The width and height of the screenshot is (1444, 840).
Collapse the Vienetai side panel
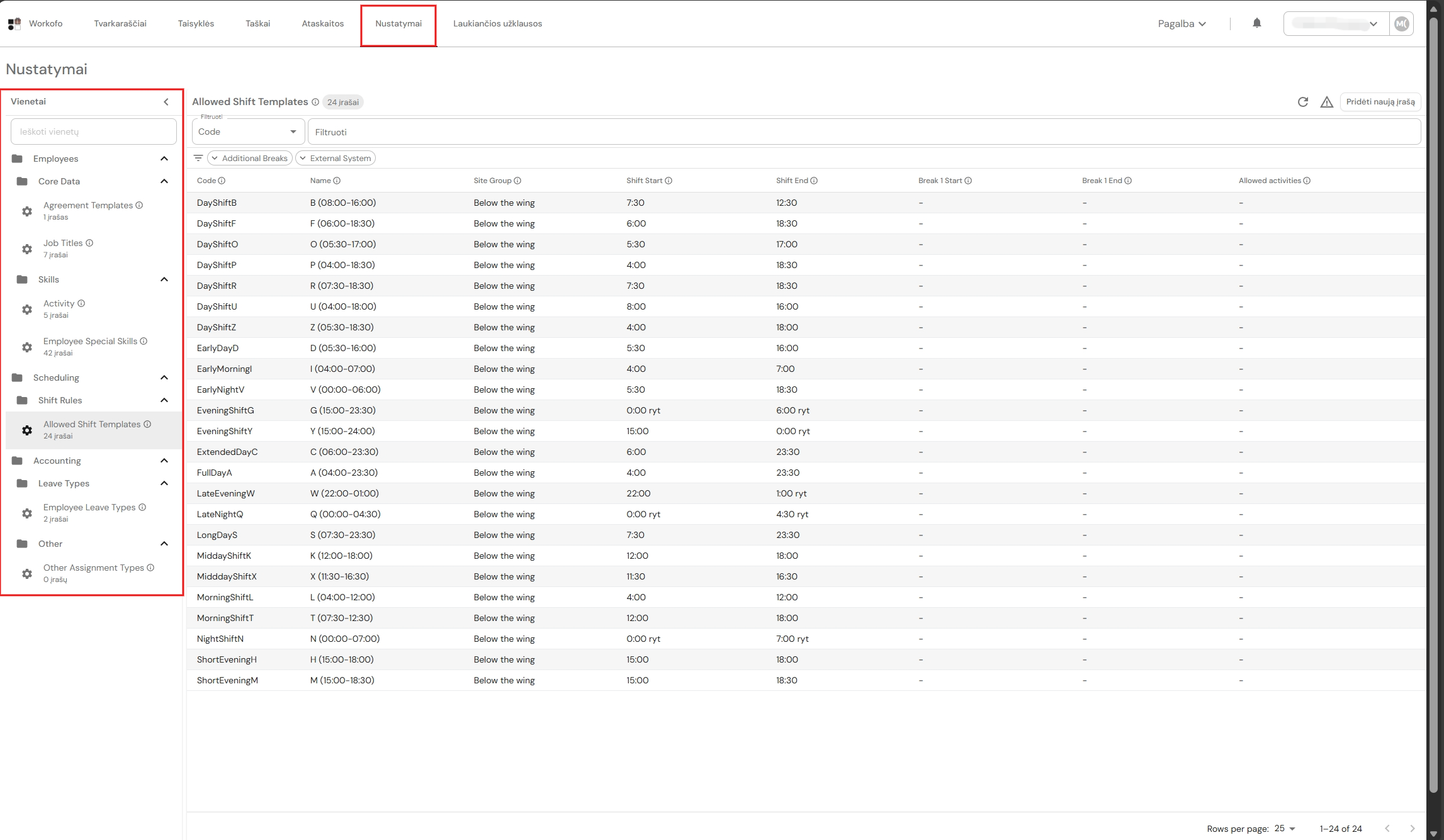coord(166,102)
